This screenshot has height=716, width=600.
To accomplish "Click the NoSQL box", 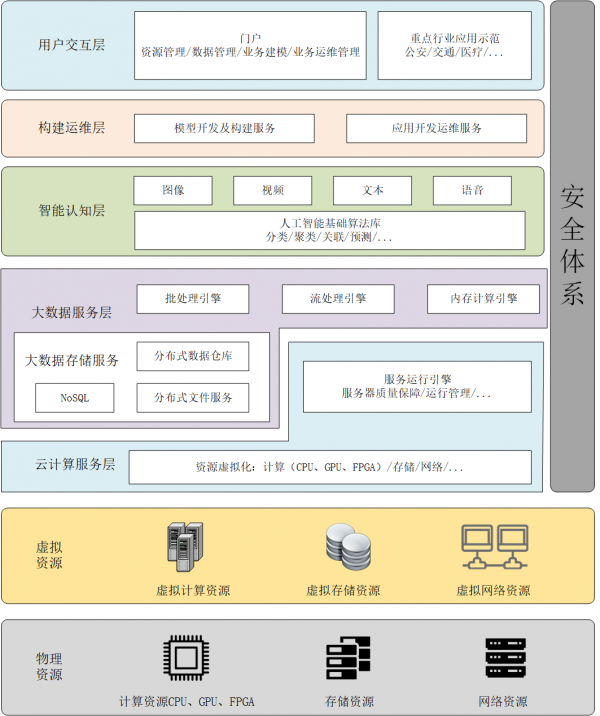I will pos(74,397).
